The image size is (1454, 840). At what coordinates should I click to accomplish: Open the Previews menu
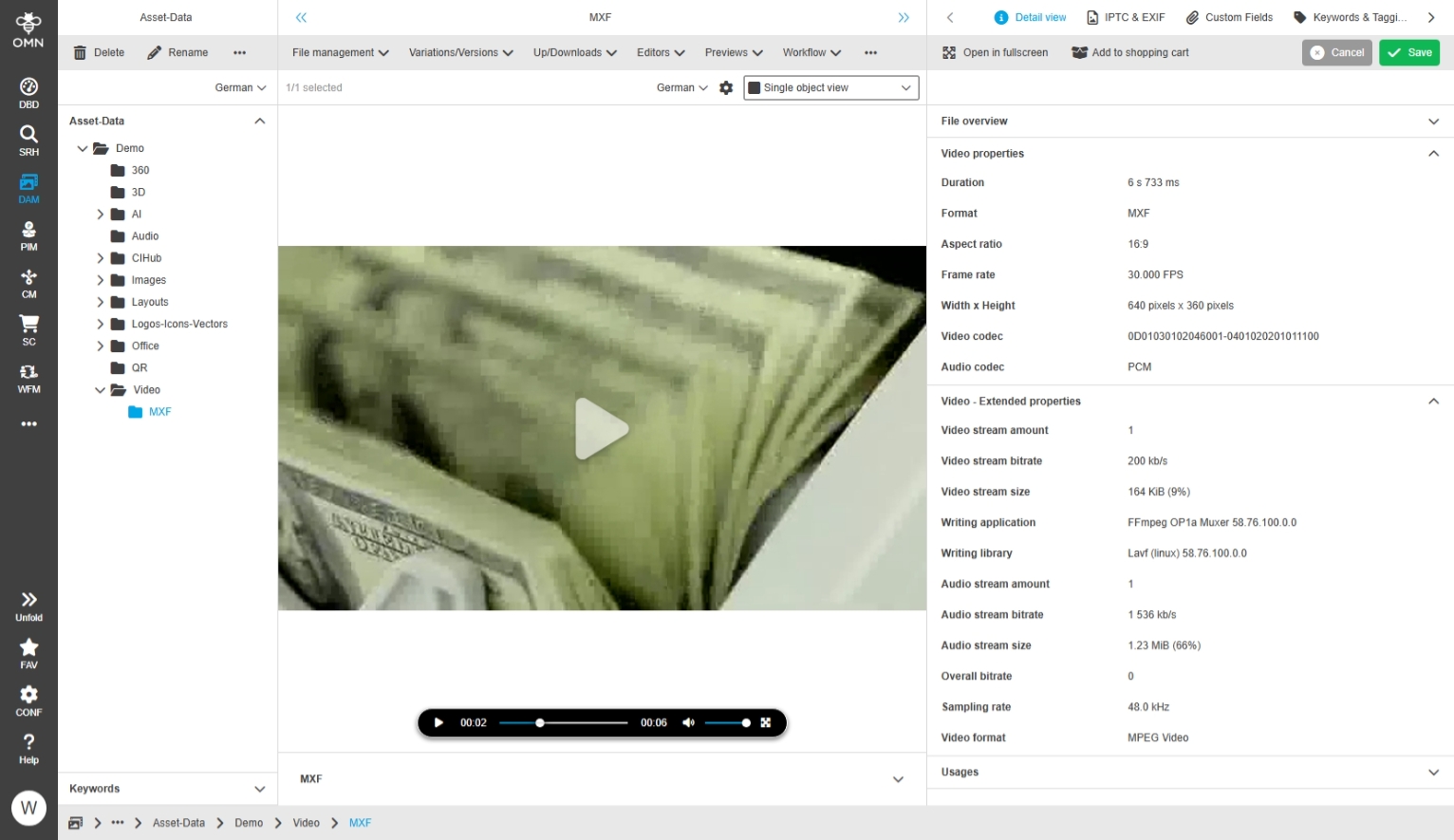click(734, 52)
